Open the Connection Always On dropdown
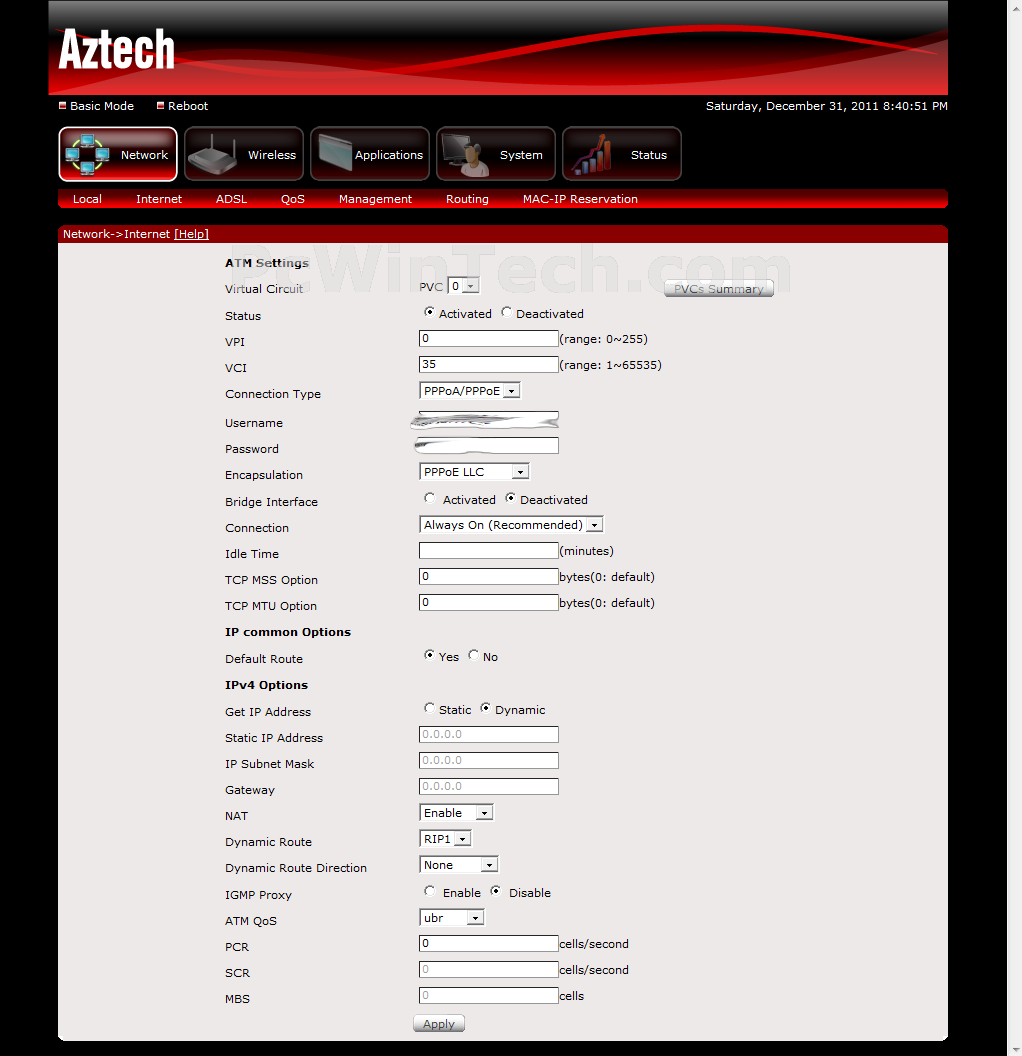Screen dimensions: 1022x1056 511,525
